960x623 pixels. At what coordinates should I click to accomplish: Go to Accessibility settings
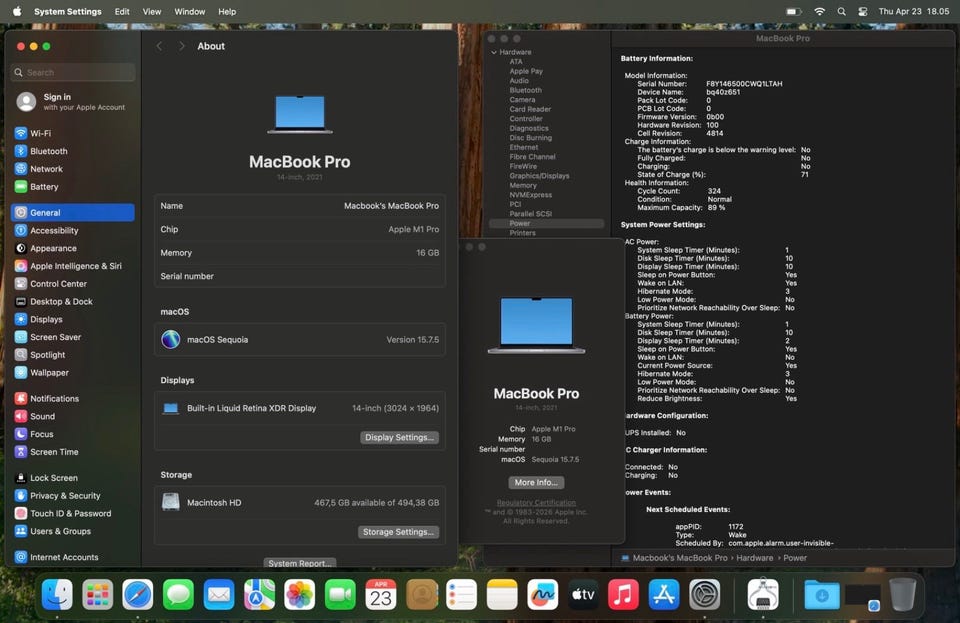(54, 231)
